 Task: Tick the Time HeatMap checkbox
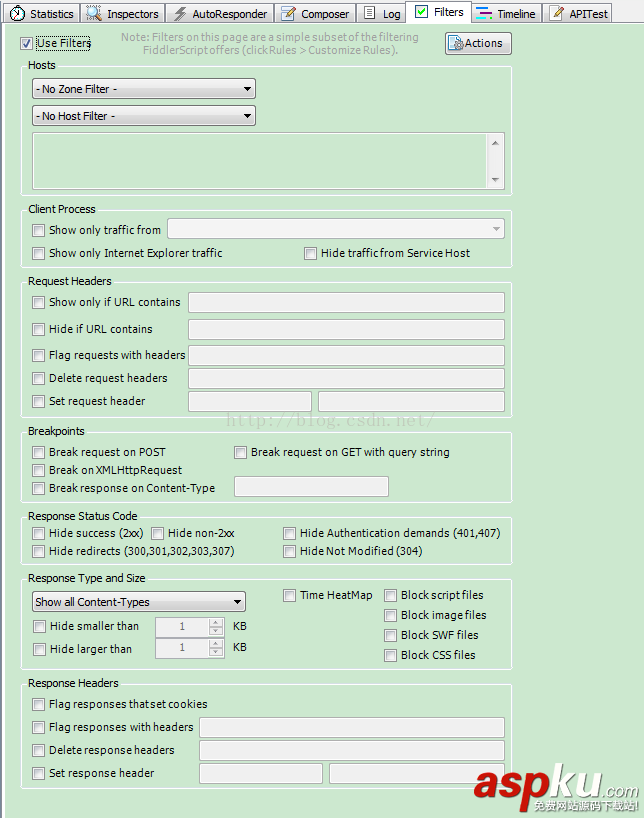[290, 596]
